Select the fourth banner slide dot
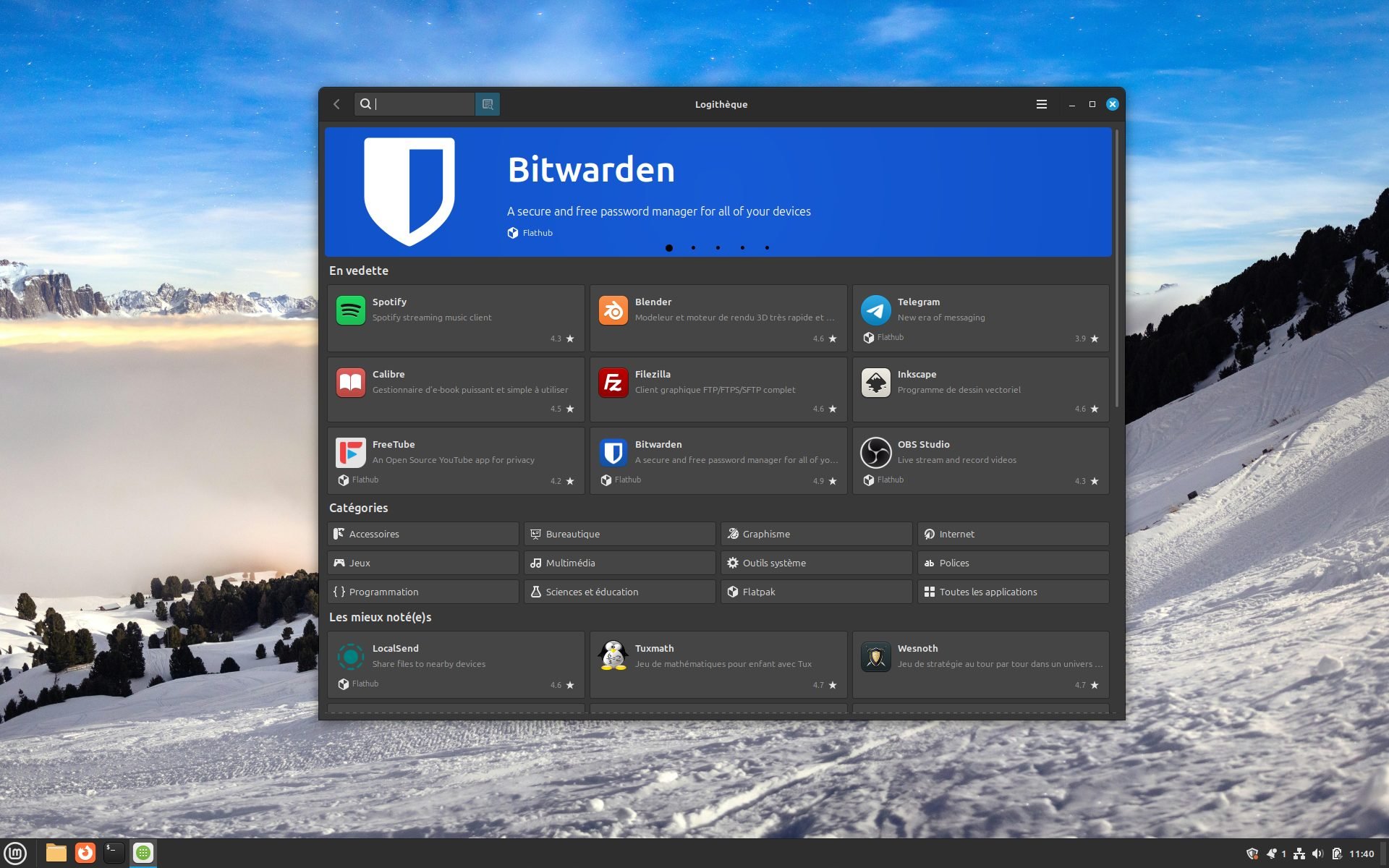Image resolution: width=1389 pixels, height=868 pixels. tap(742, 248)
